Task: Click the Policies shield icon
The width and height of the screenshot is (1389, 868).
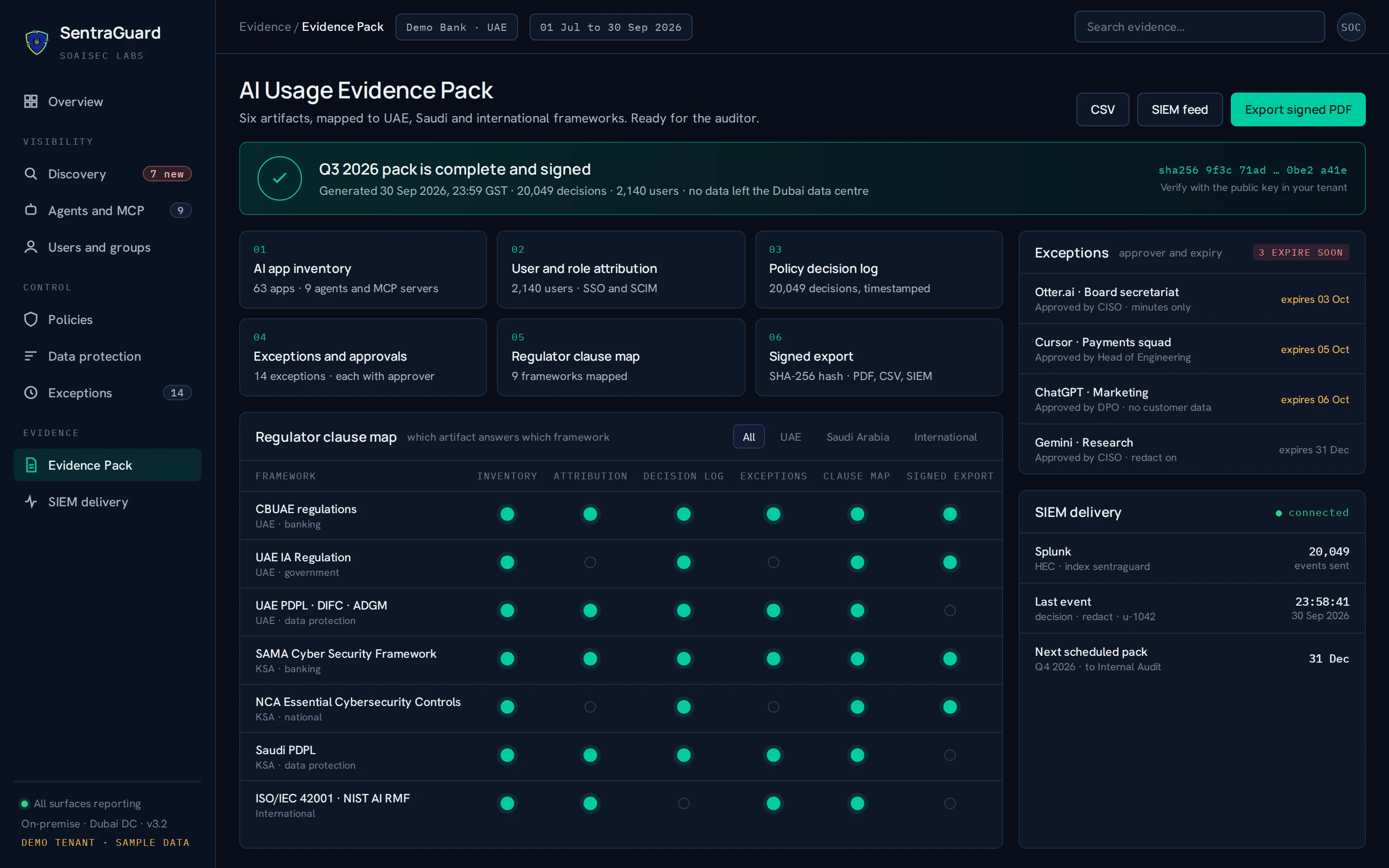Action: 31,319
